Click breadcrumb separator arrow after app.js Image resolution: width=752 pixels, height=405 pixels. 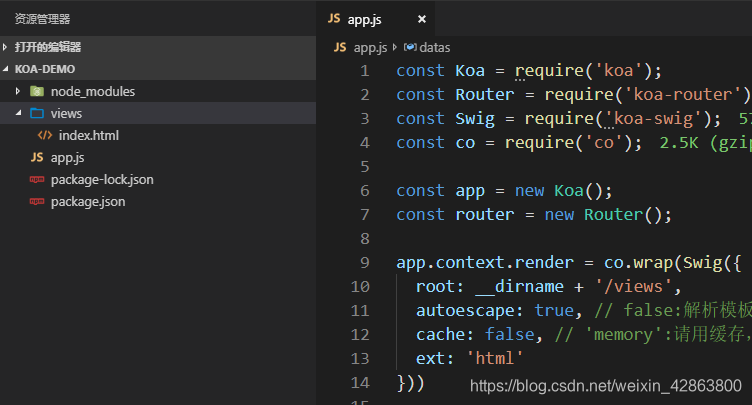click(395, 47)
